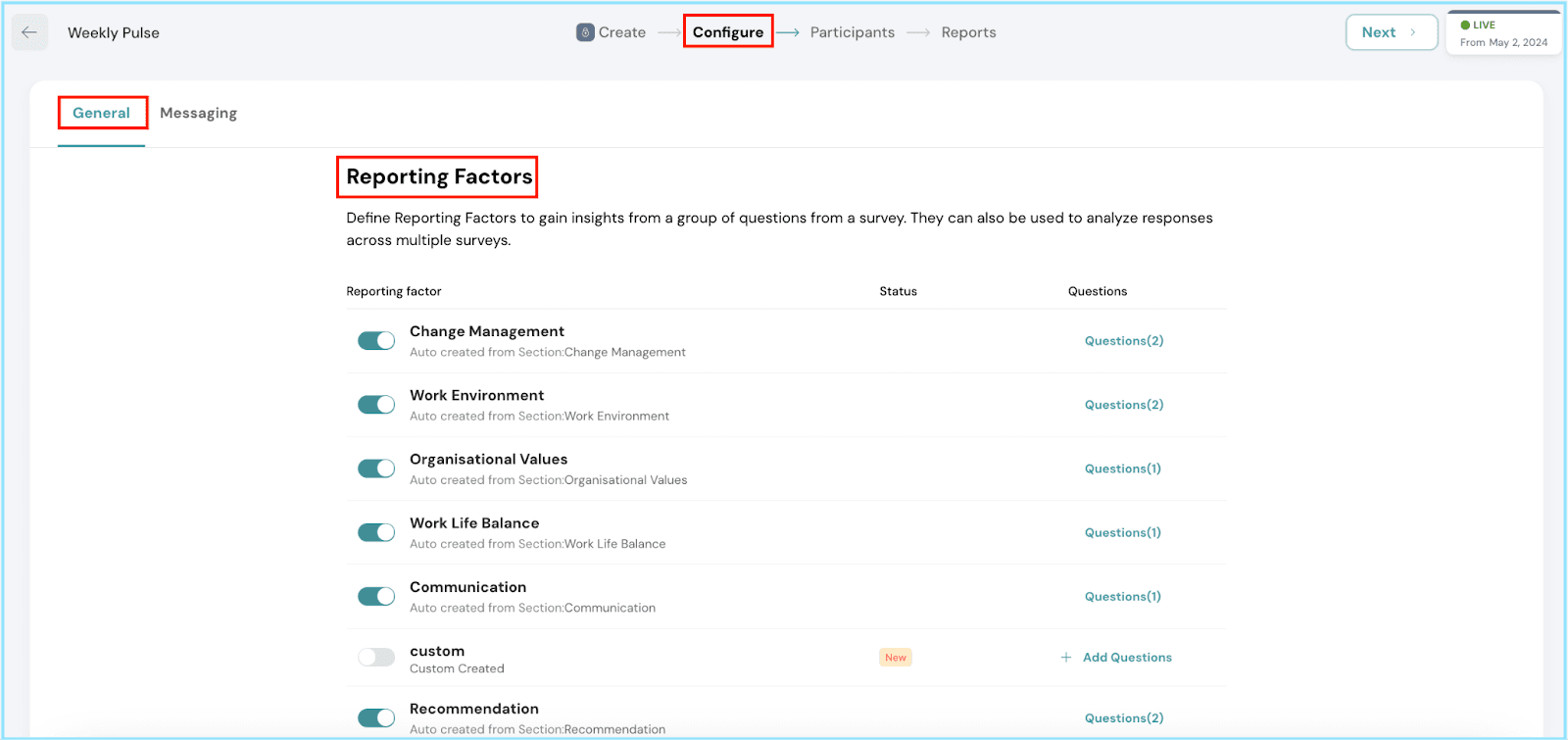Image resolution: width=1568 pixels, height=740 pixels.
Task: Disable the Communication factor toggle
Action: click(x=376, y=597)
